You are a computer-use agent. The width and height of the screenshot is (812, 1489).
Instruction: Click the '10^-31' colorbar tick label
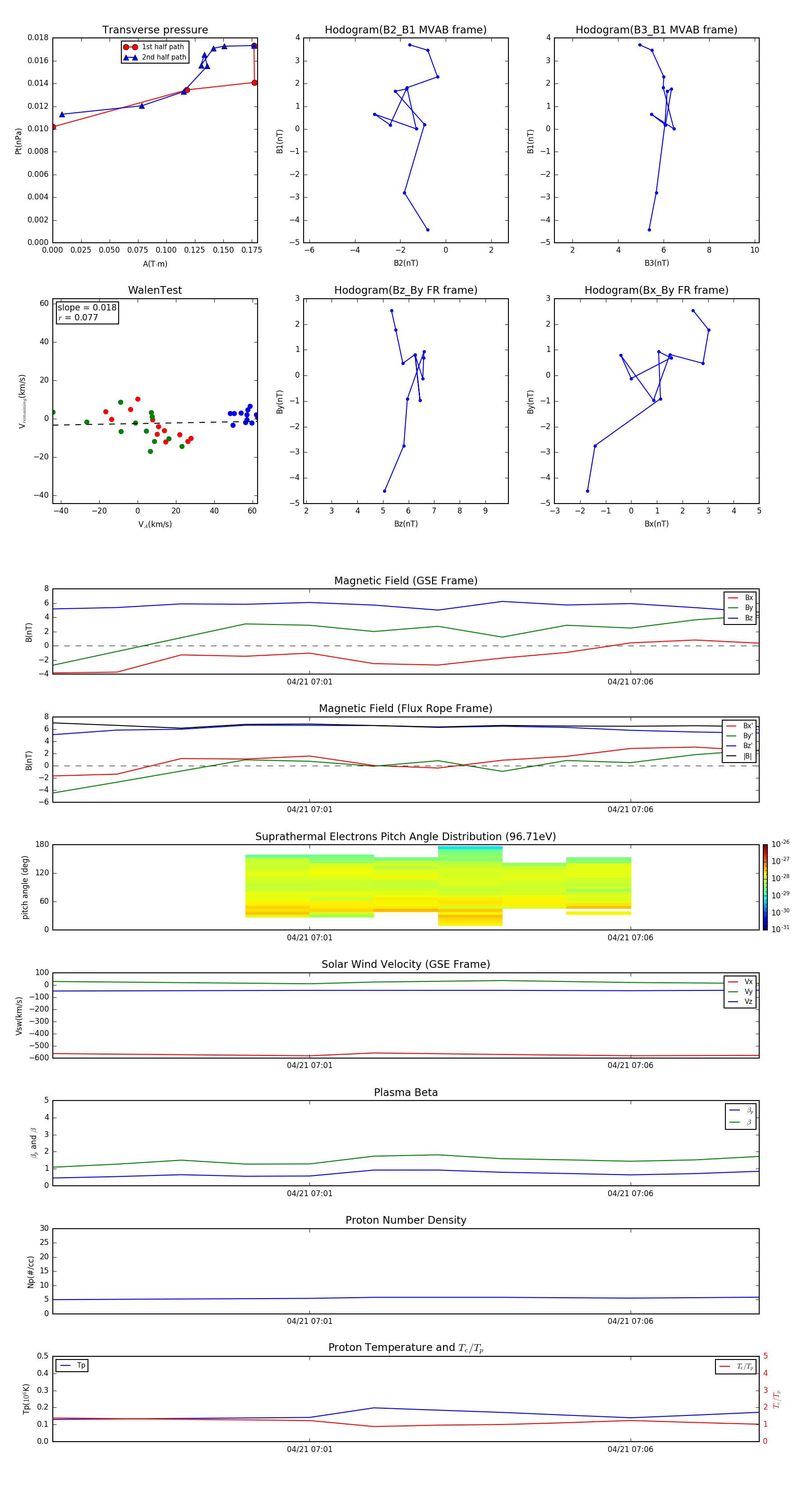point(780,929)
